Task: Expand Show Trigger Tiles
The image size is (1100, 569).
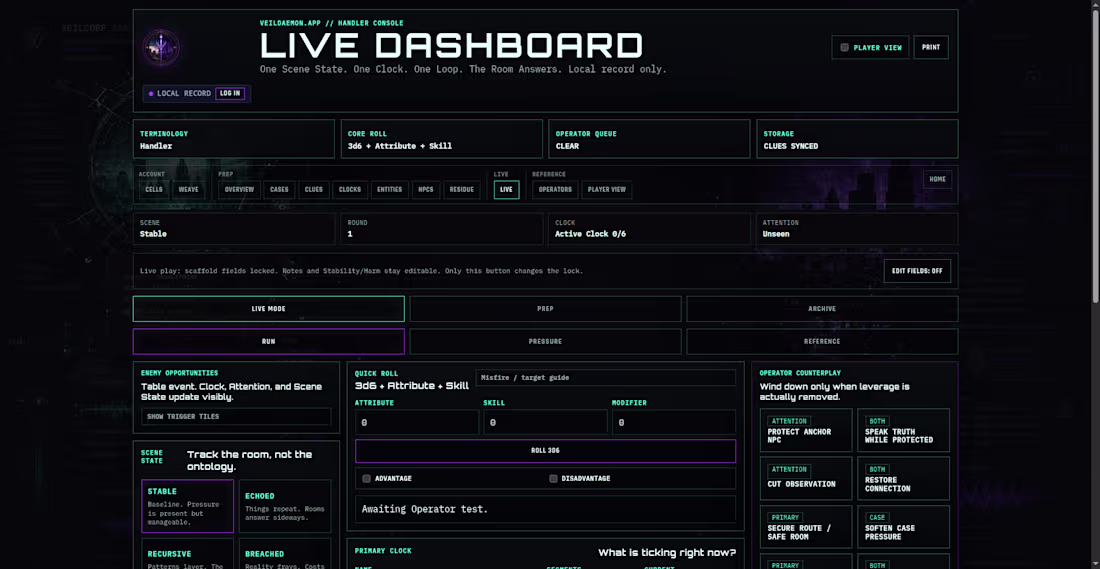Action: pos(236,417)
